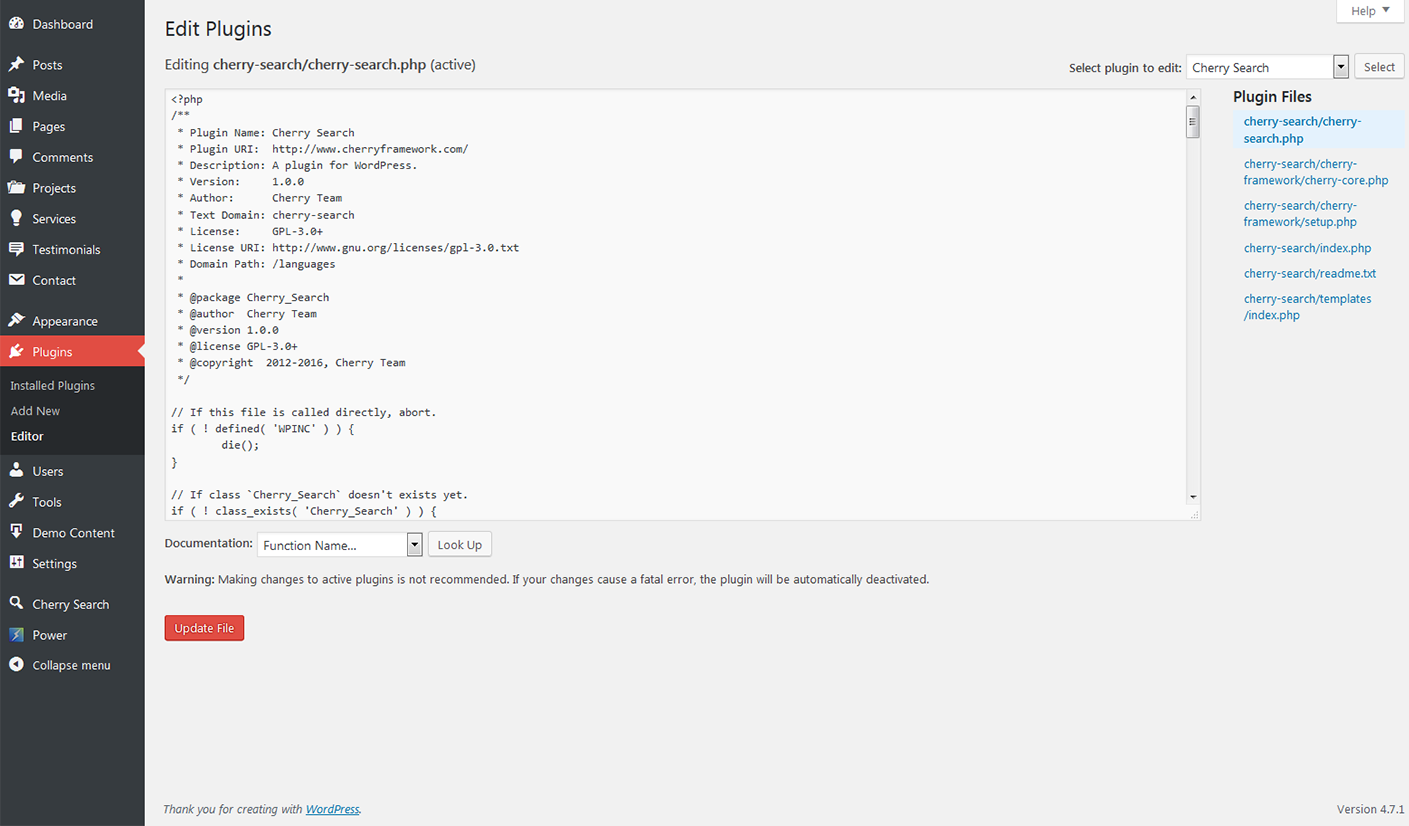The image size is (1409, 826).
Task: Click the Posts pushpin icon
Action: [x=16, y=65]
